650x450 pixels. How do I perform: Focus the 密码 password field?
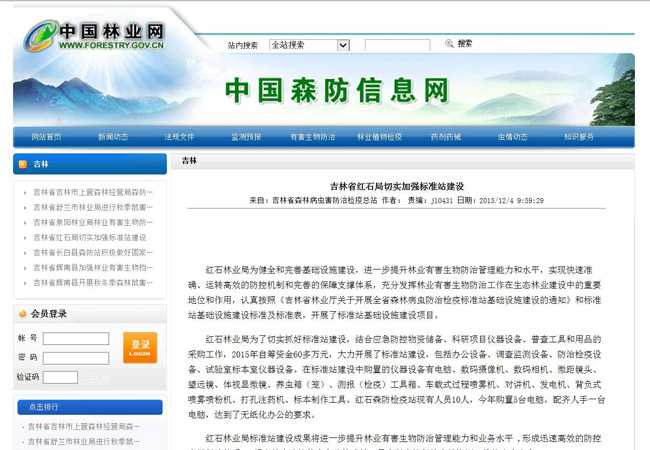pos(76,358)
